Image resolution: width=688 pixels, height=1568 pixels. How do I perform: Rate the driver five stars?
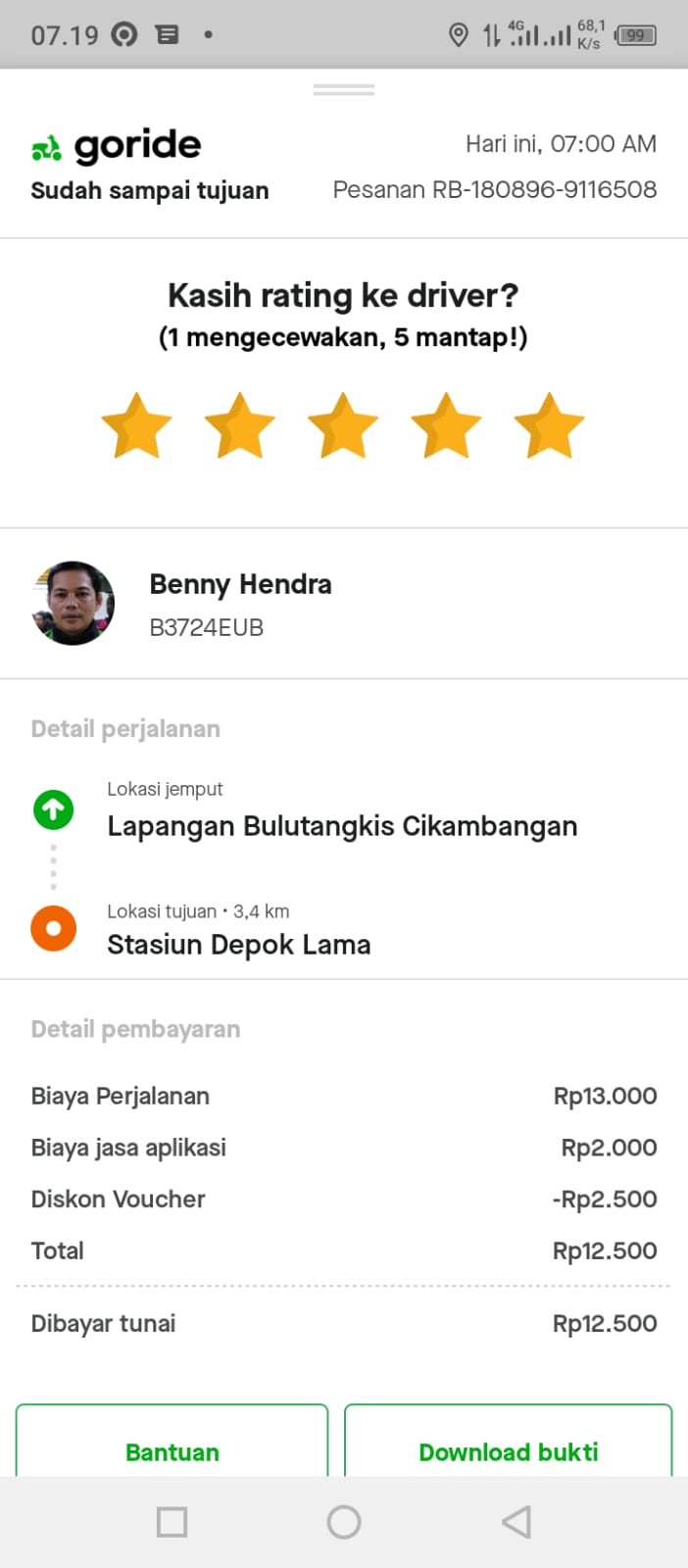tap(549, 426)
